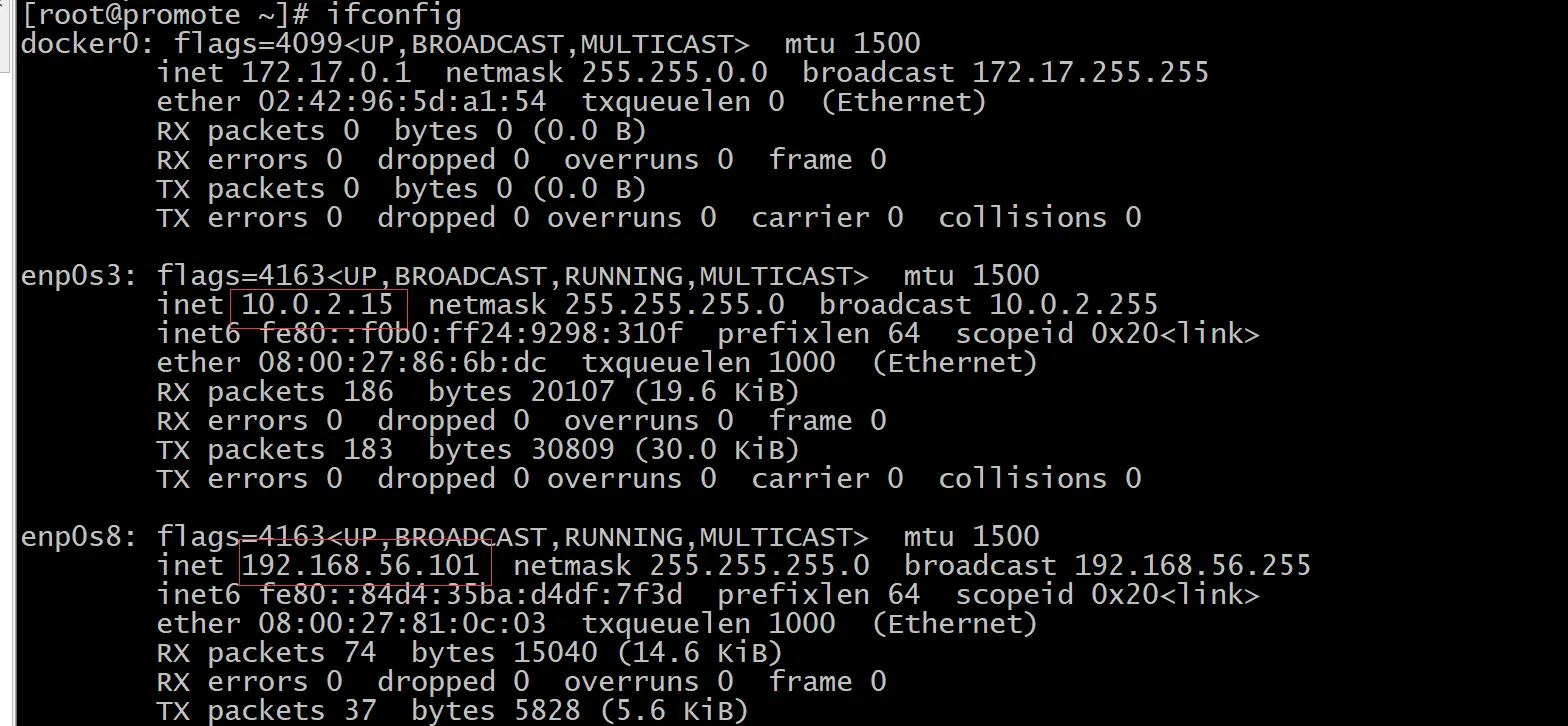The height and width of the screenshot is (726, 1568).
Task: Click the 20107 bytes received value
Action: coord(573,391)
